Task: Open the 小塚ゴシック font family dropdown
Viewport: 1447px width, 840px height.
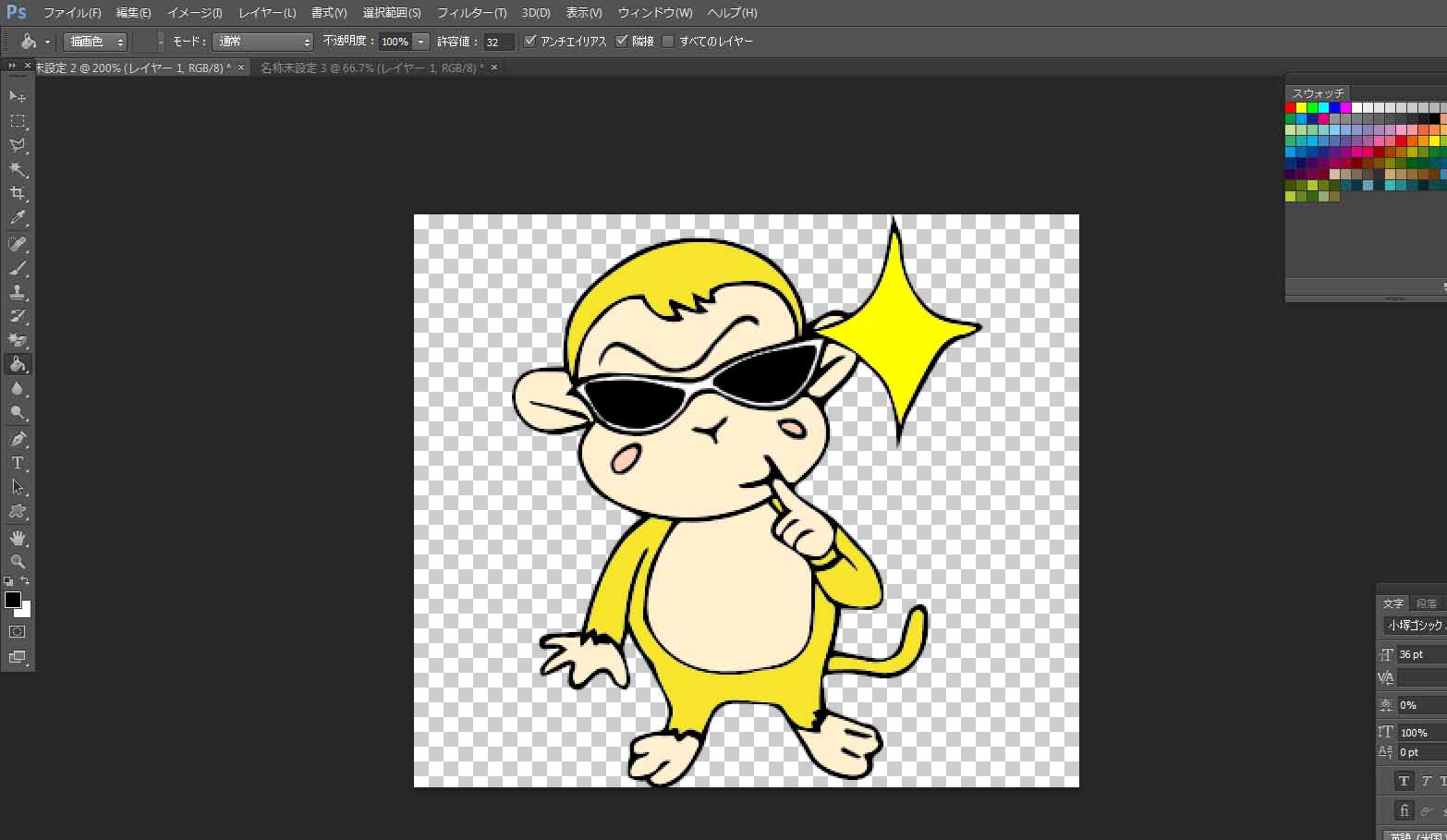Action: (1415, 626)
